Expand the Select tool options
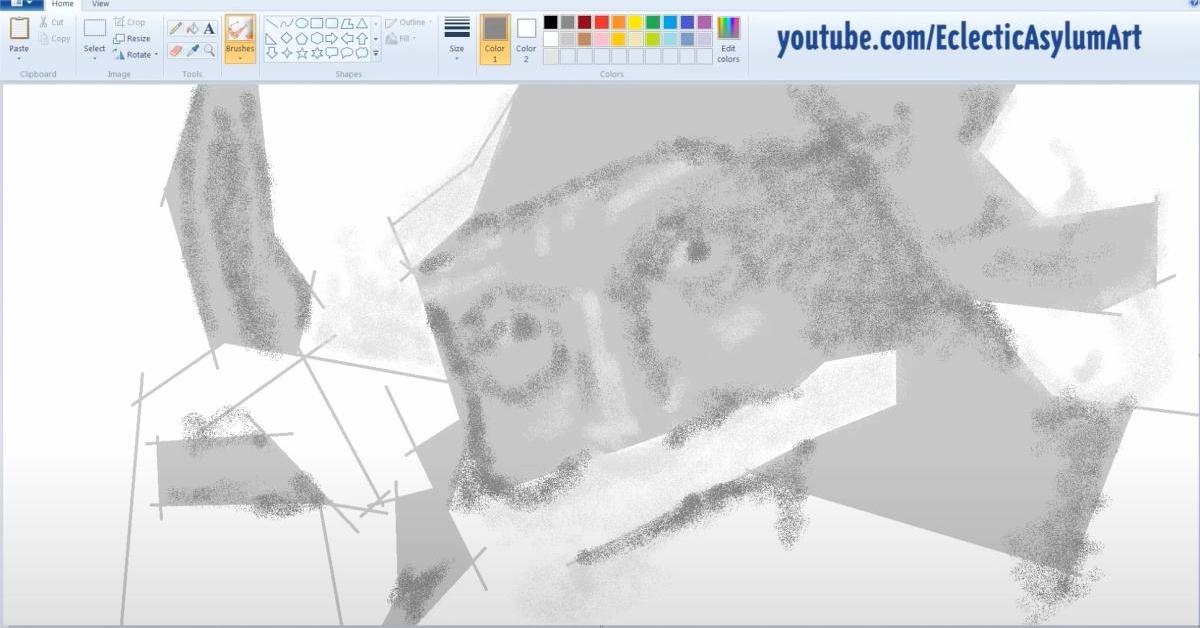 (94, 58)
